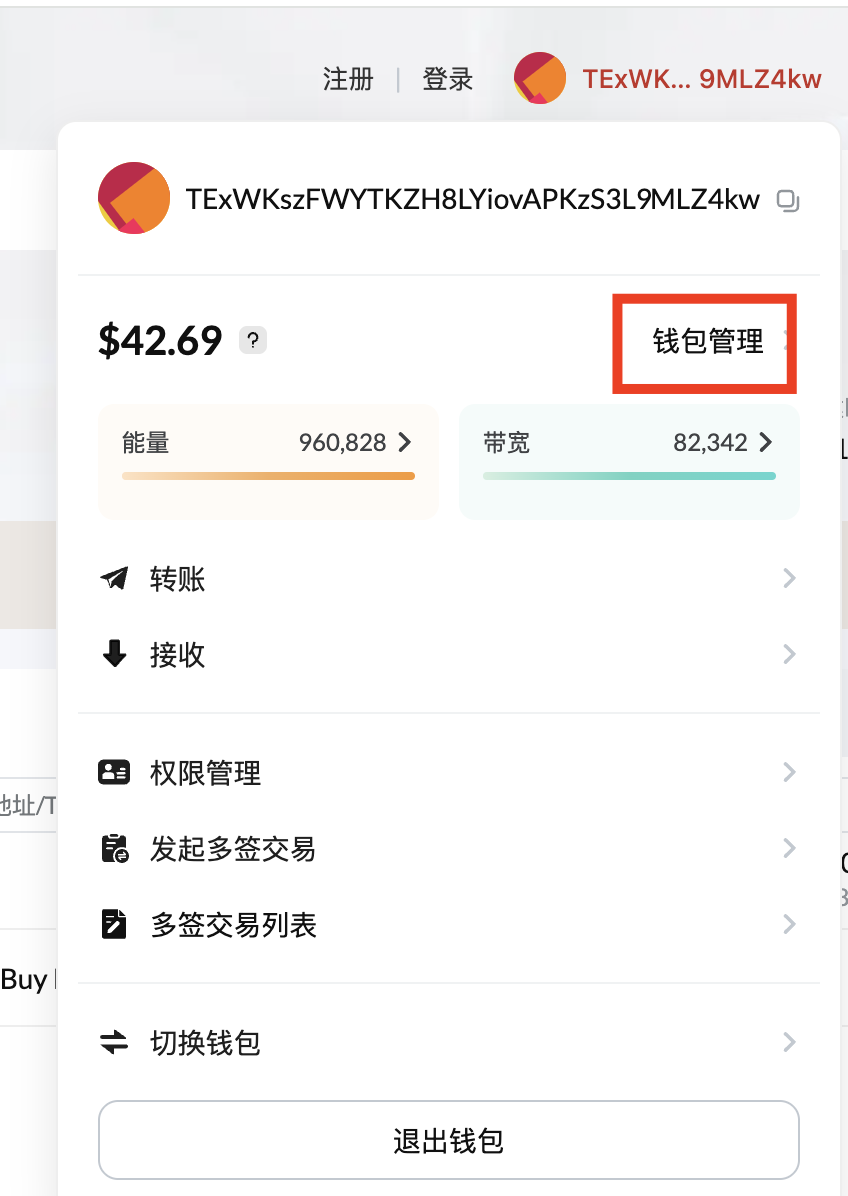Select the paper-plane transfer icon next to 转账
This screenshot has width=848, height=1196.
(114, 578)
